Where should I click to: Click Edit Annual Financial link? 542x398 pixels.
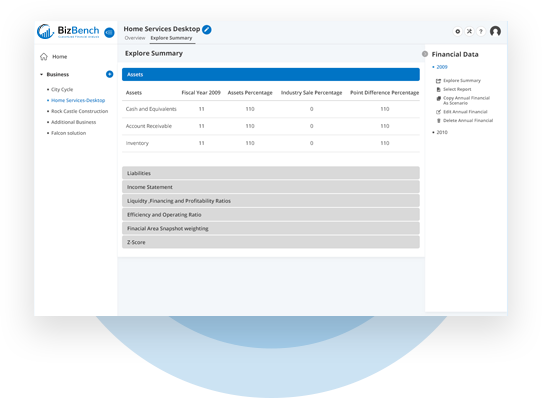tap(465, 112)
